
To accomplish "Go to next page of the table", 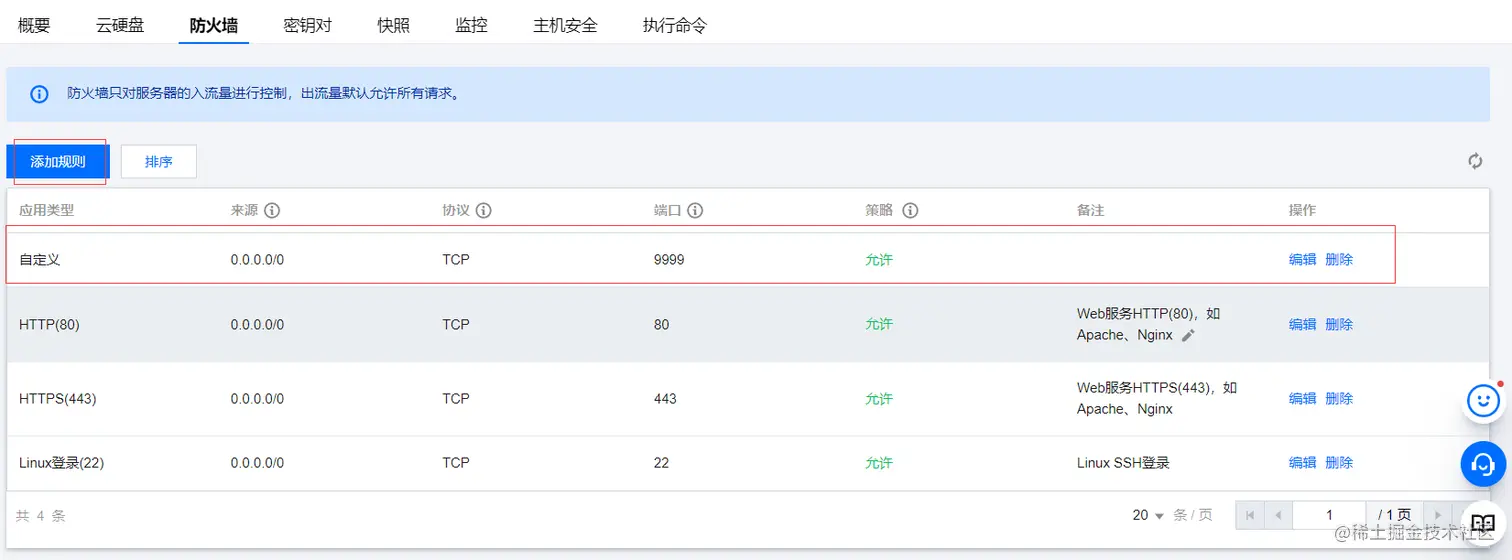I will [1438, 515].
